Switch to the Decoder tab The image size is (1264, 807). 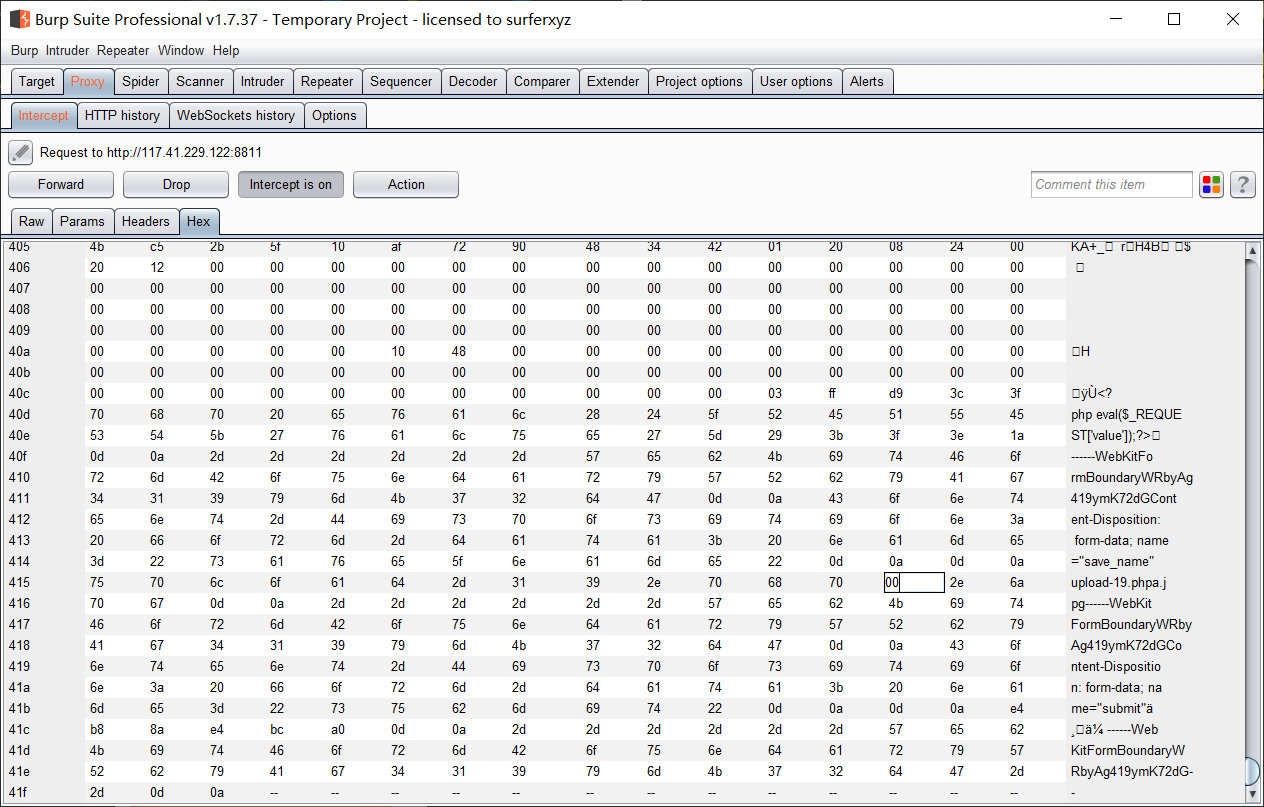coord(473,82)
